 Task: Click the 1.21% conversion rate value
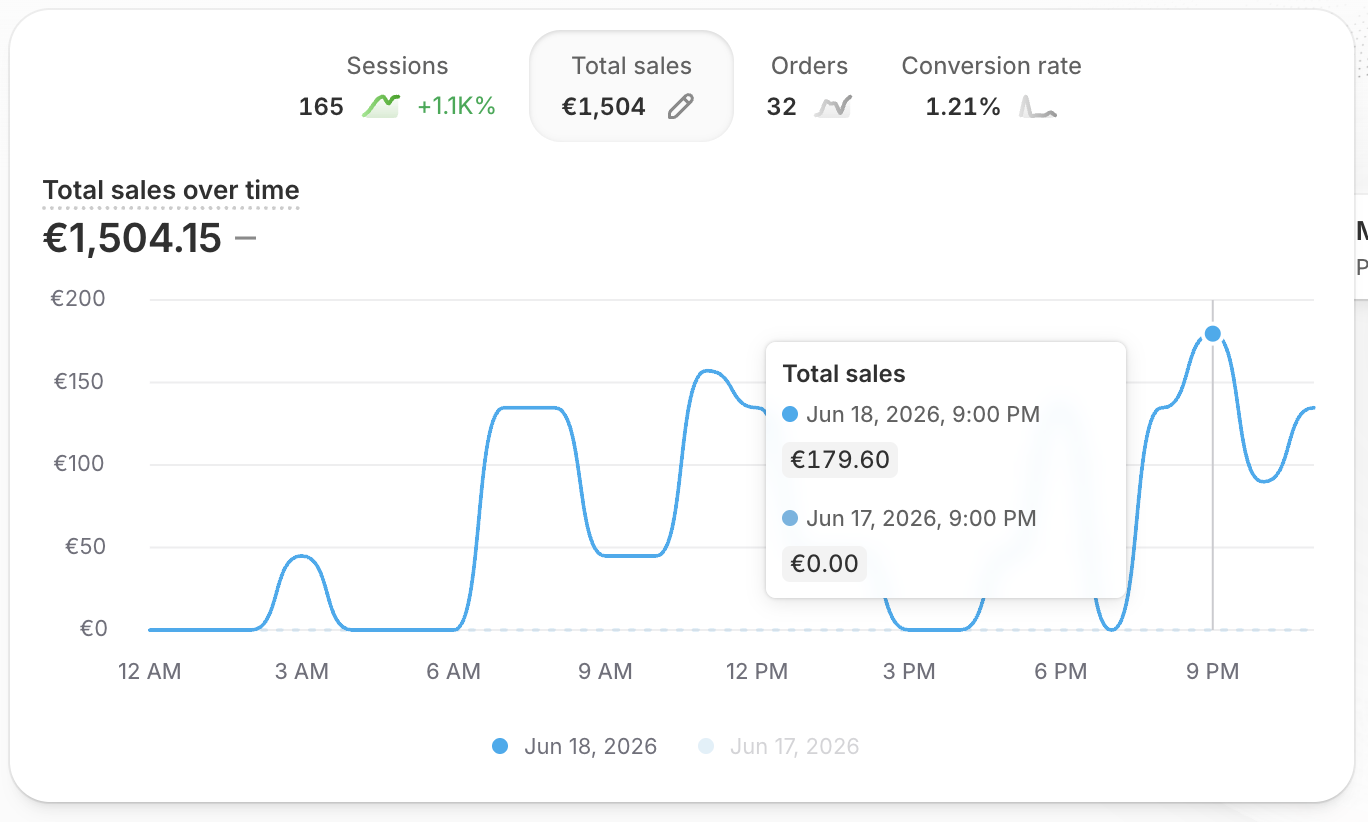click(963, 107)
